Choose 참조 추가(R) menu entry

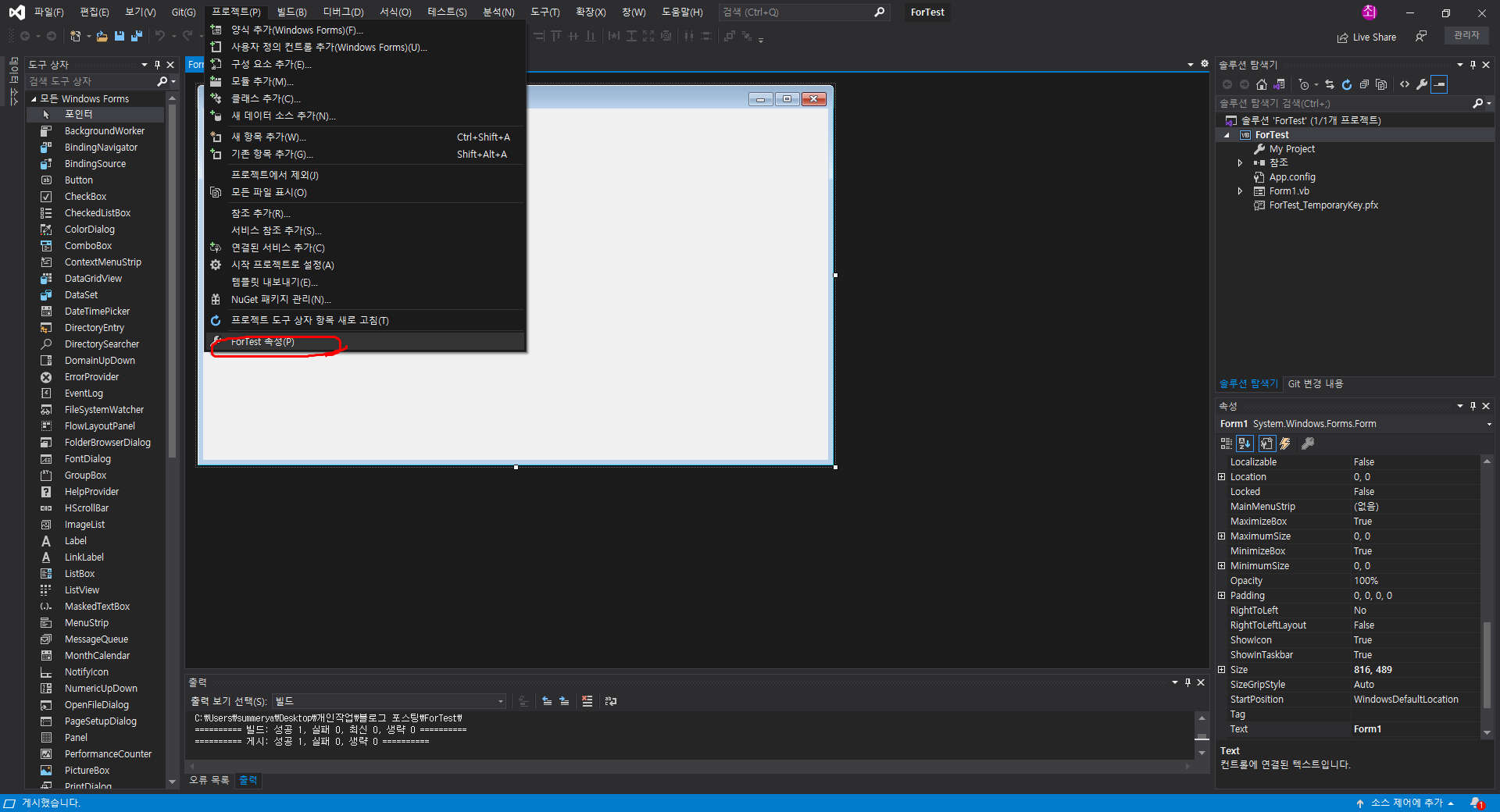(x=366, y=213)
